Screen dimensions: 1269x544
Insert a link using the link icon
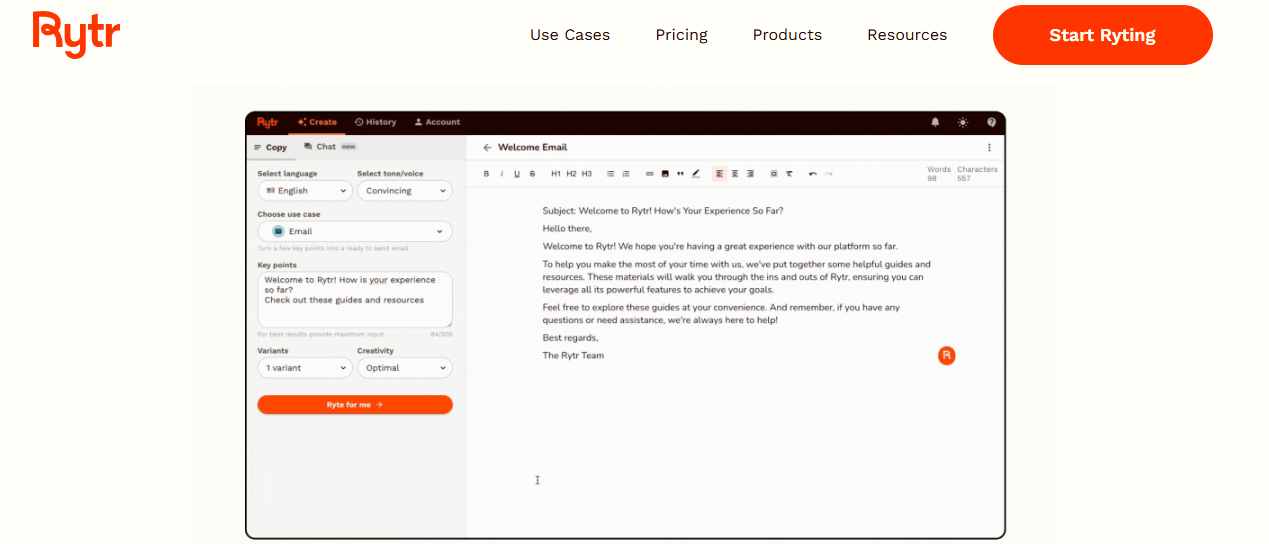[x=649, y=174]
